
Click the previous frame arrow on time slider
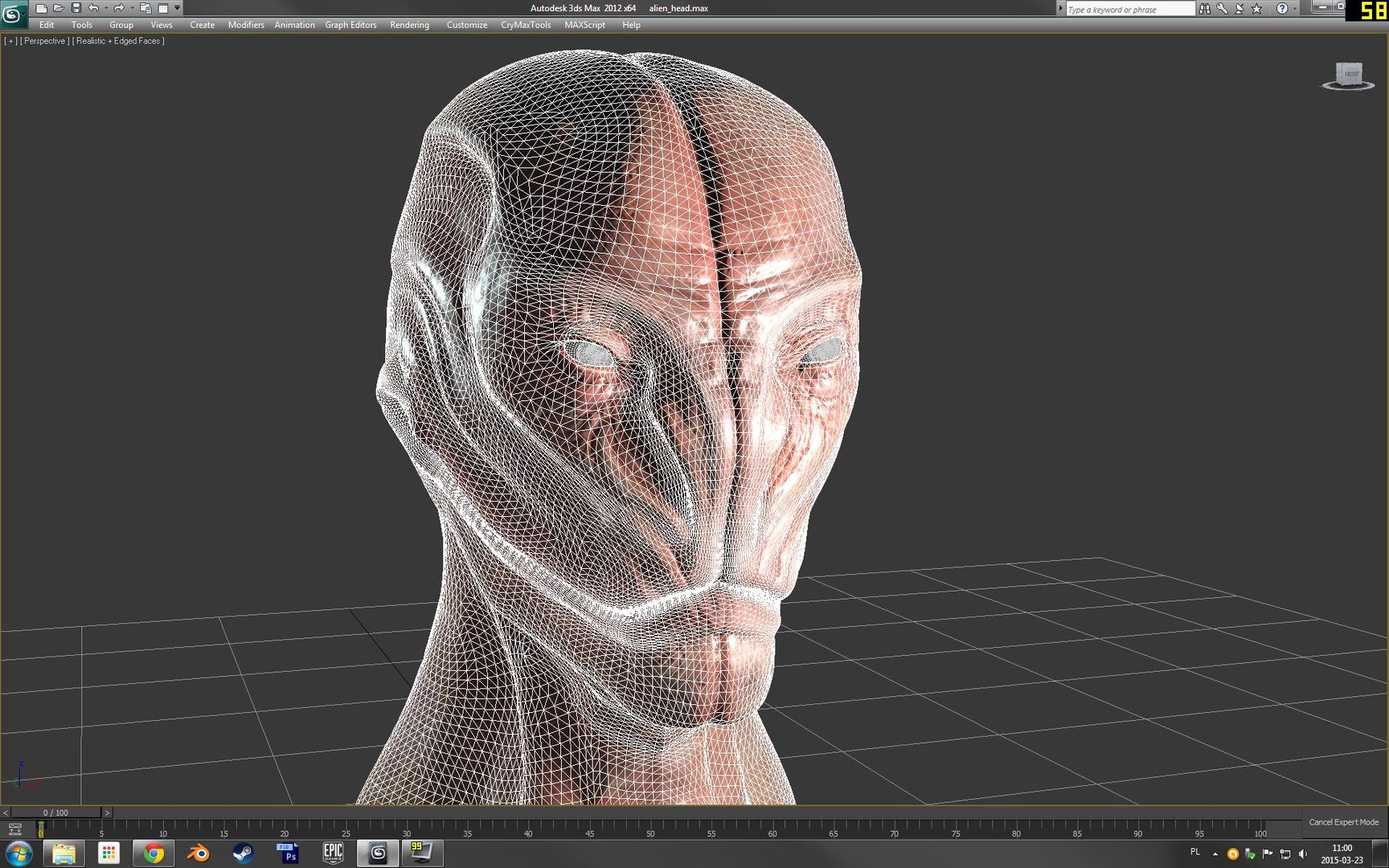point(6,813)
